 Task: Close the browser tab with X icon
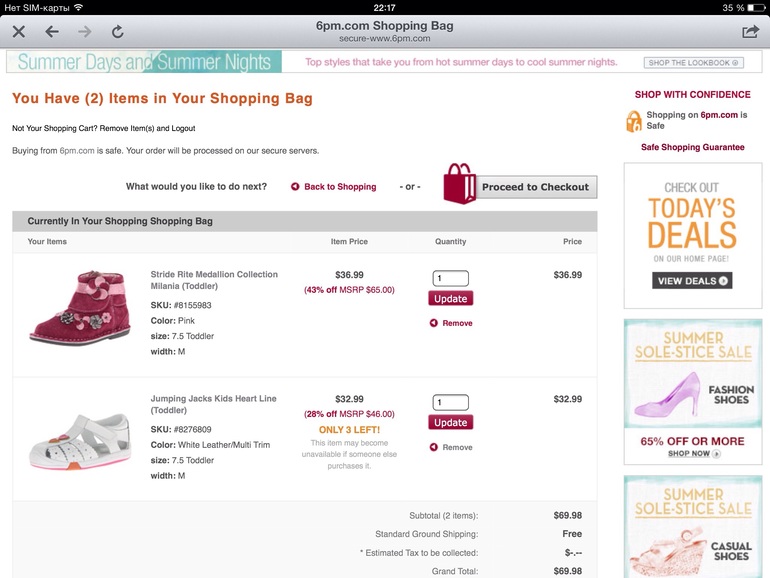[x=19, y=32]
